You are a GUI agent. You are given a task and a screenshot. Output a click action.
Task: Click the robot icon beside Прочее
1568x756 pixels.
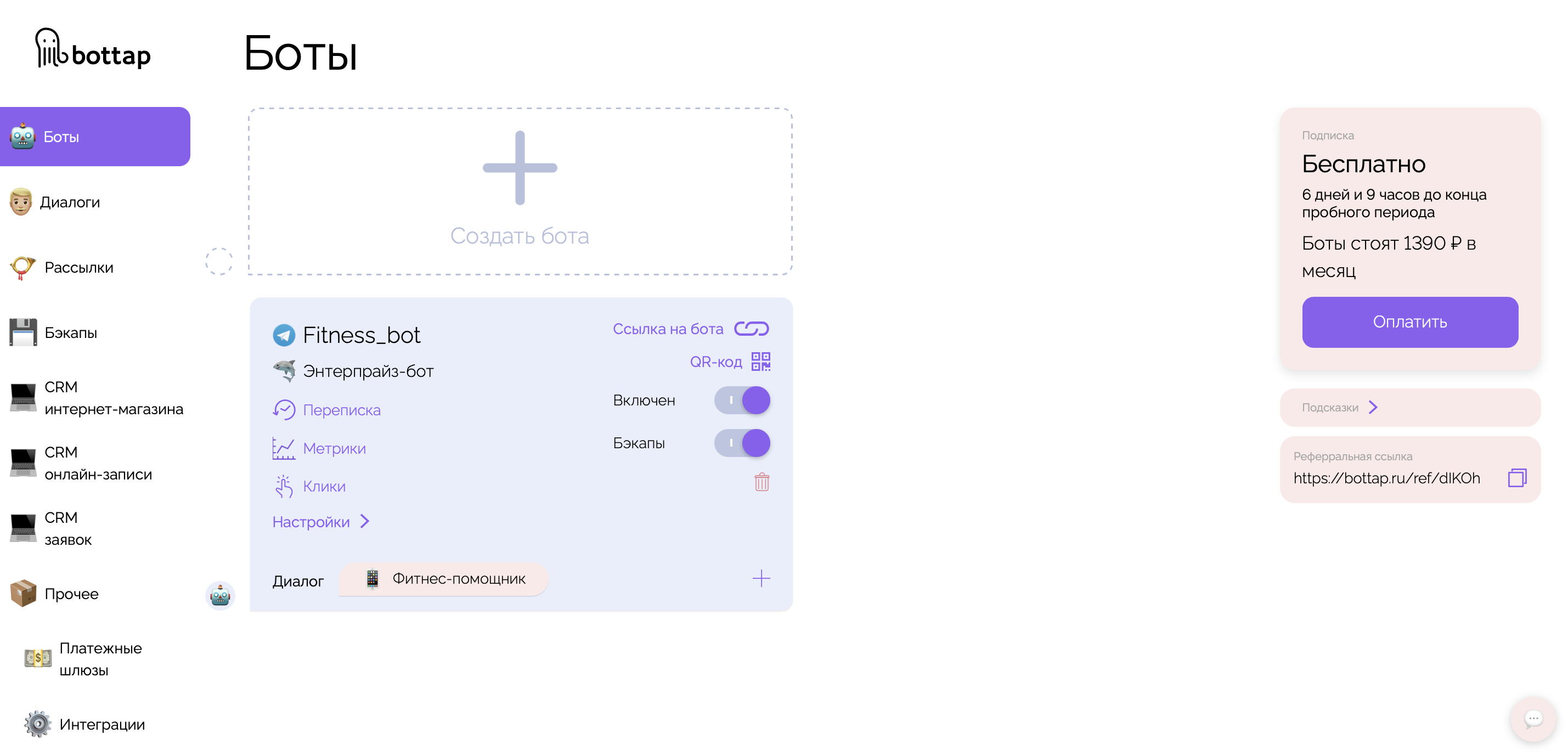point(220,595)
